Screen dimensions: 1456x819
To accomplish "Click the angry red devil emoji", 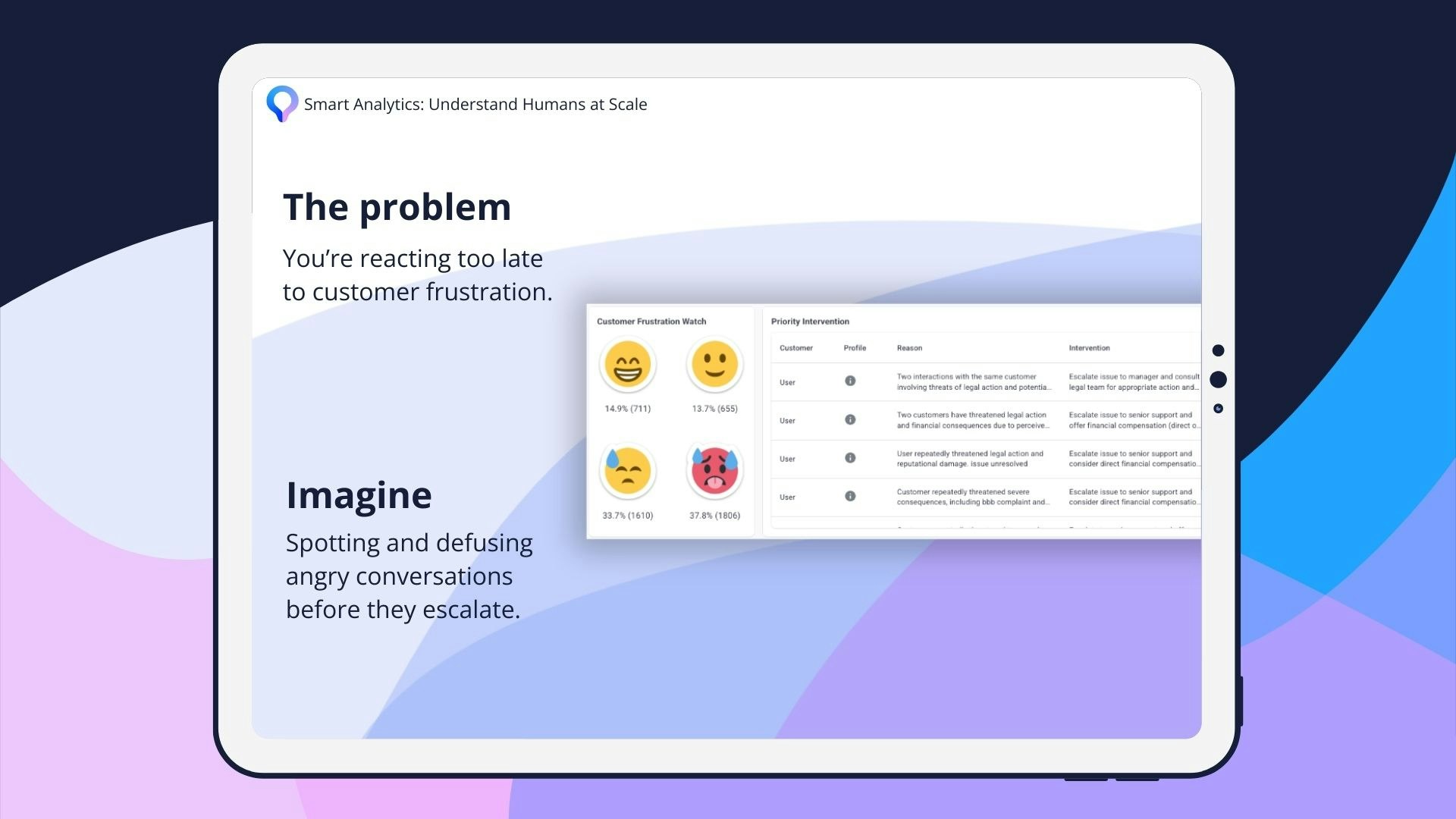I will point(714,471).
